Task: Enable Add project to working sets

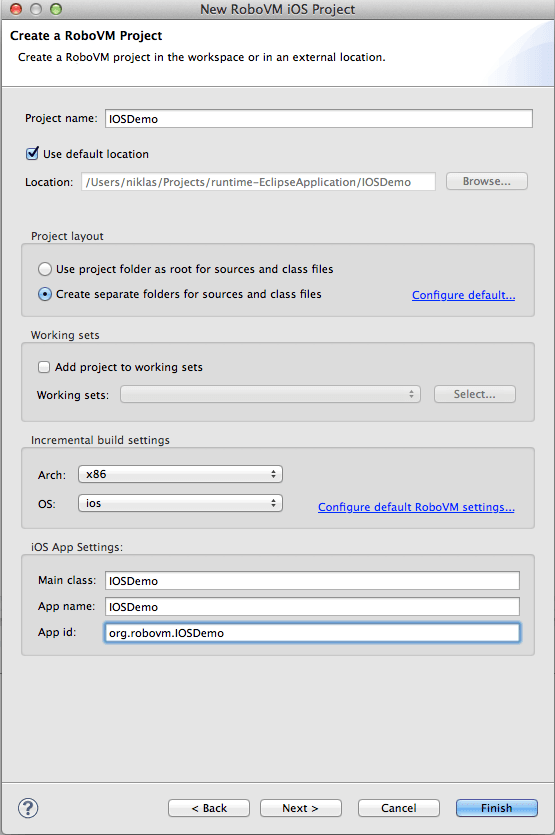Action: pyautogui.click(x=44, y=367)
